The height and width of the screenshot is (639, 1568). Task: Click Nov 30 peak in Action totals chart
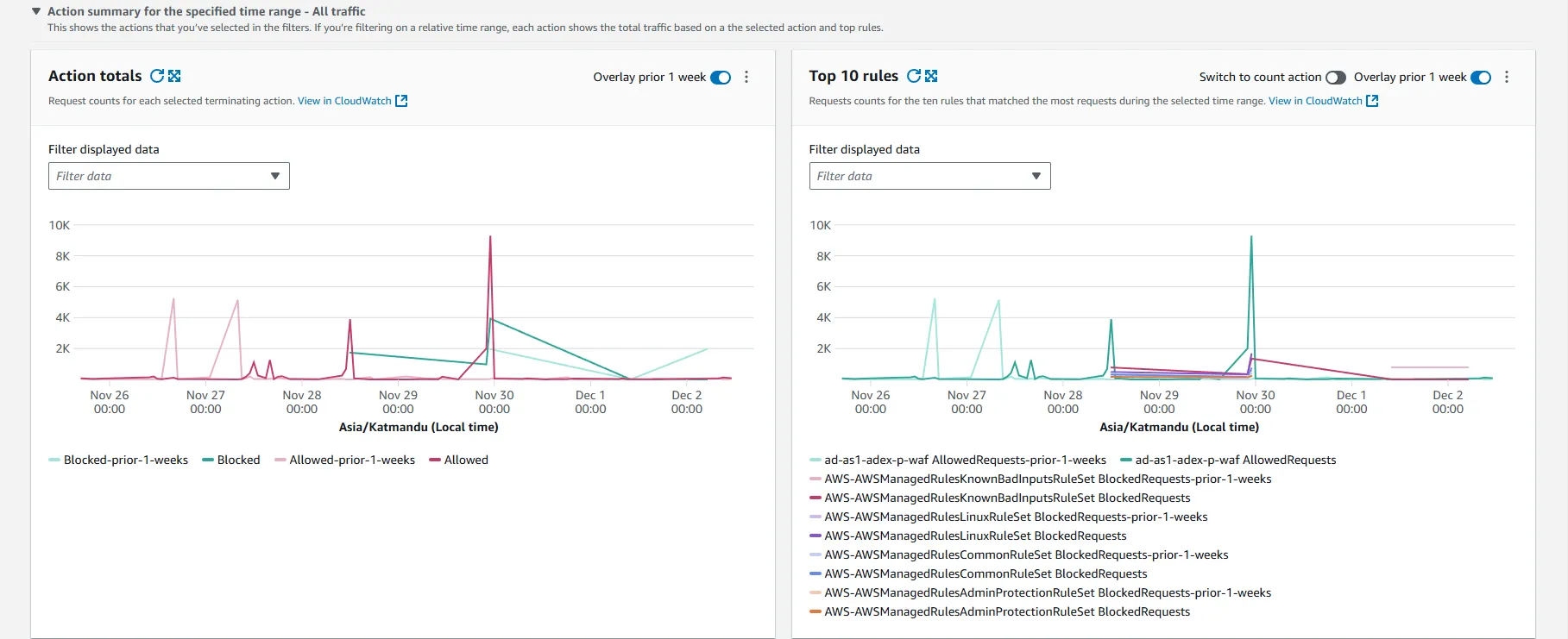pyautogui.click(x=490, y=236)
